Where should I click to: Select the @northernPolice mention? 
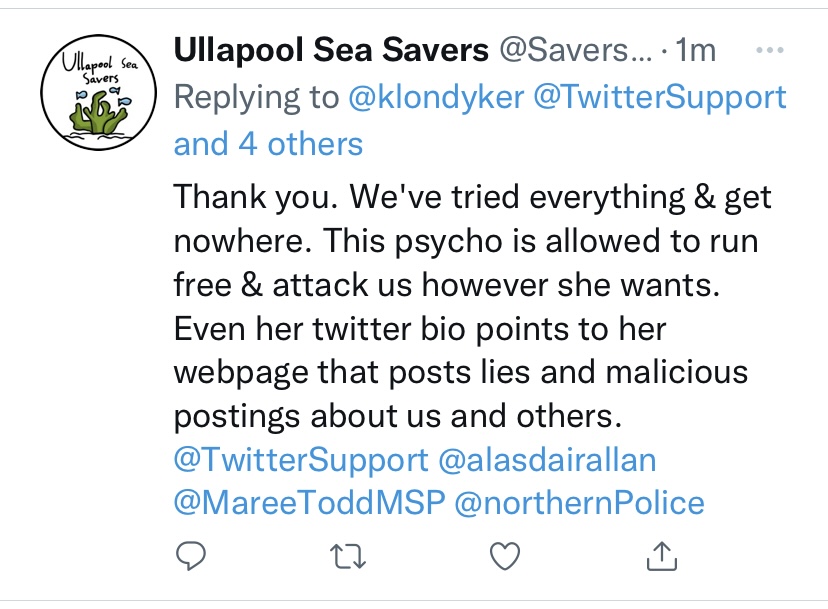click(x=579, y=502)
